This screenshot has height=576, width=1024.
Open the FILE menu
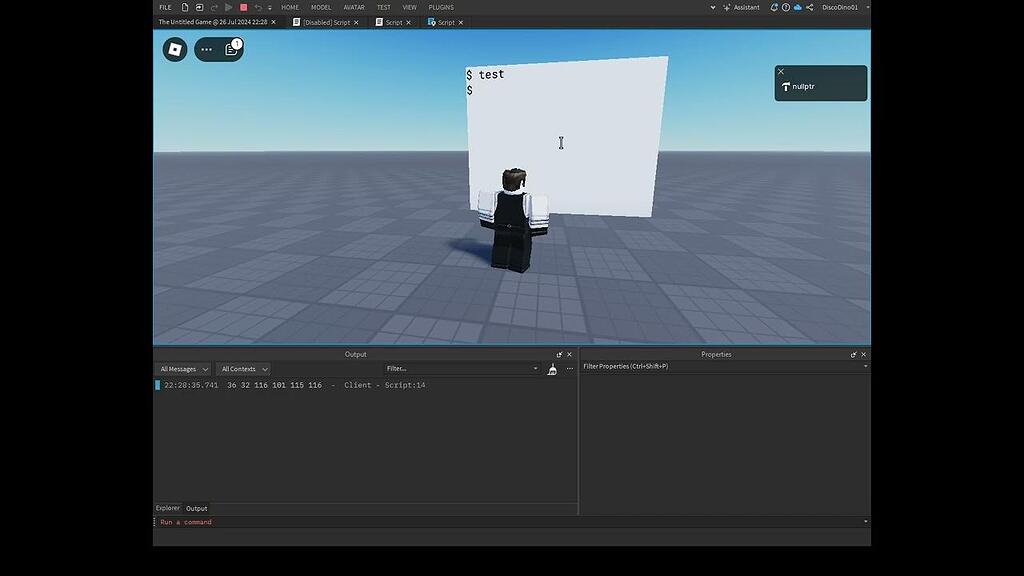pyautogui.click(x=164, y=7)
